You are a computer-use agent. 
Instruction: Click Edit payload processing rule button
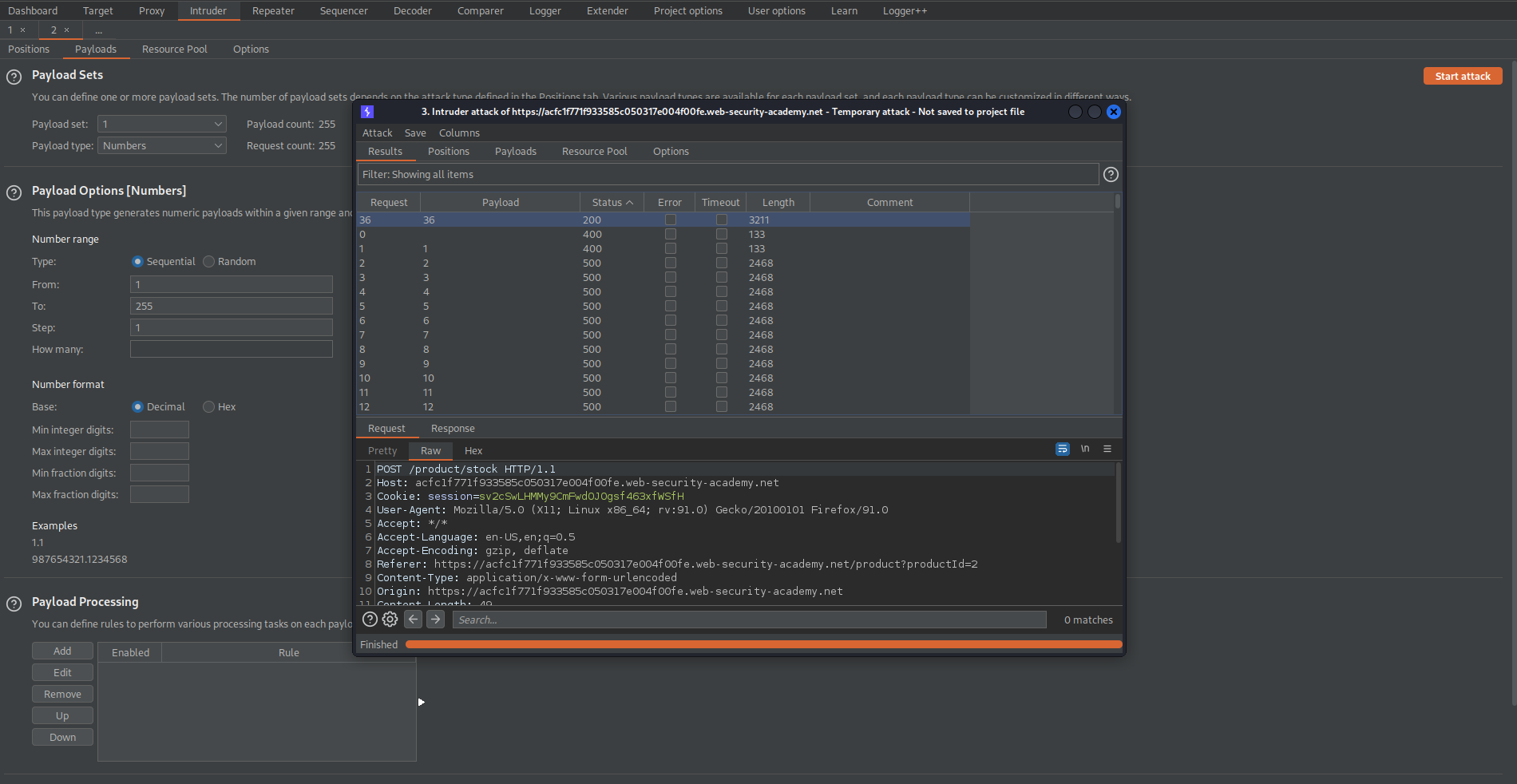coord(62,672)
